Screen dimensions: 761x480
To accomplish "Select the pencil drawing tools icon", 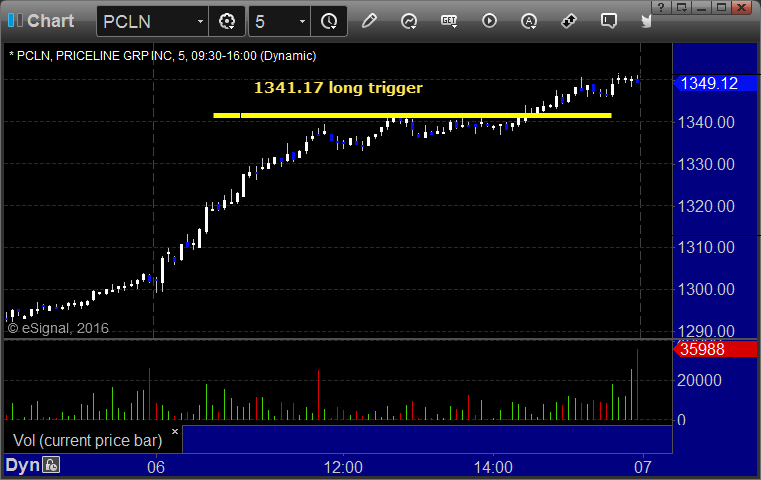I will coord(369,21).
